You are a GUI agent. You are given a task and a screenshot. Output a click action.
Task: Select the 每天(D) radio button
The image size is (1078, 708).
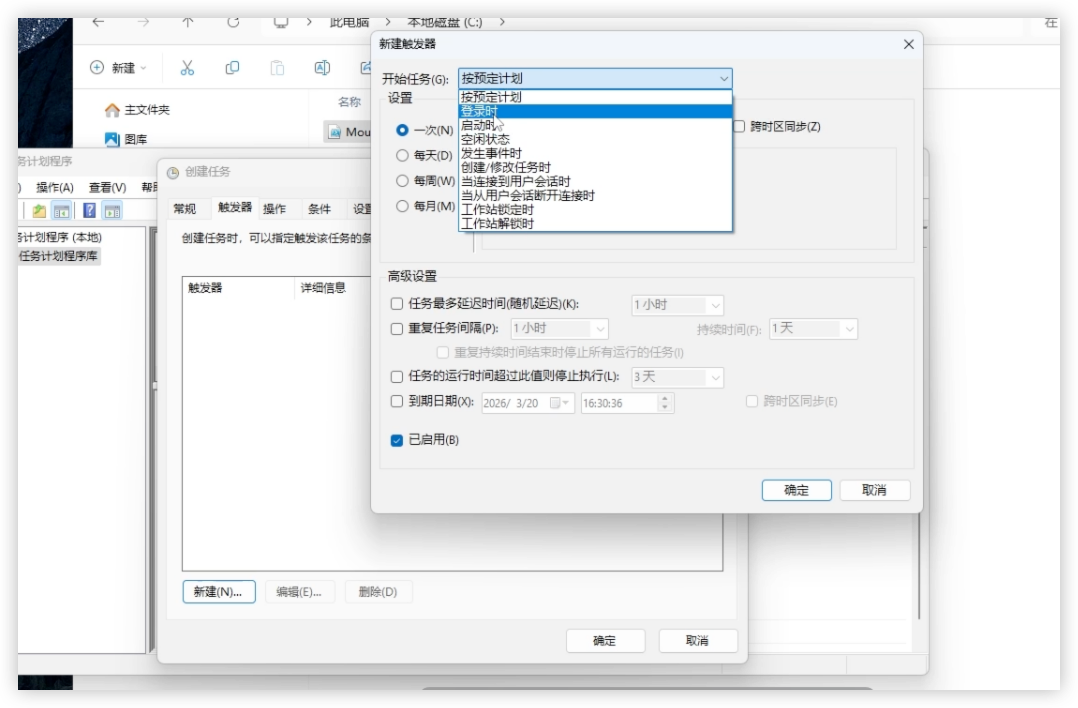[x=403, y=156]
